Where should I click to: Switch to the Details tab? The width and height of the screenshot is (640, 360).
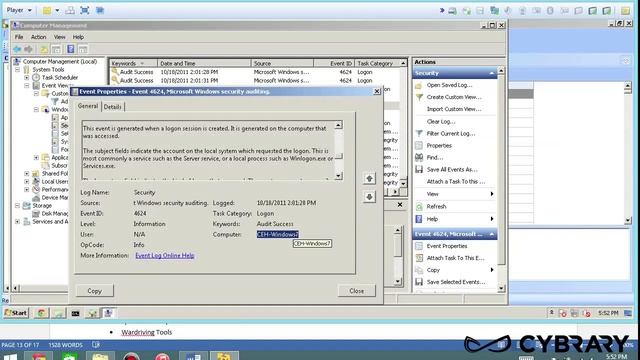[113, 107]
